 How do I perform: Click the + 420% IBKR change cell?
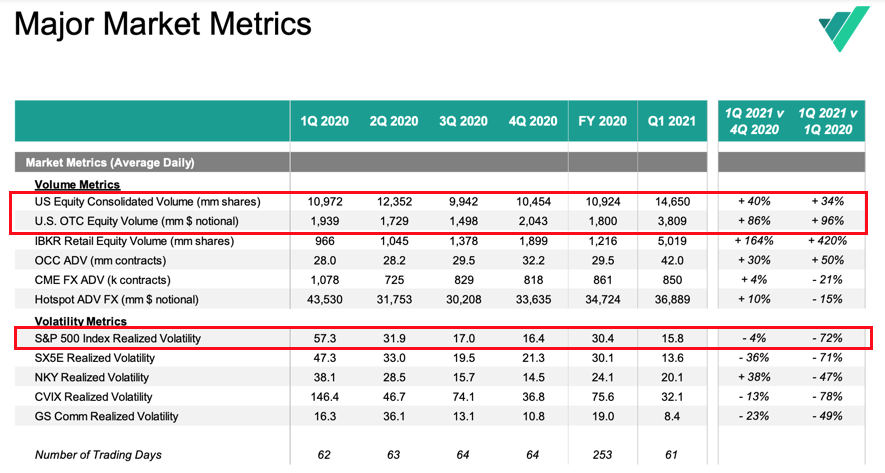[x=827, y=241]
